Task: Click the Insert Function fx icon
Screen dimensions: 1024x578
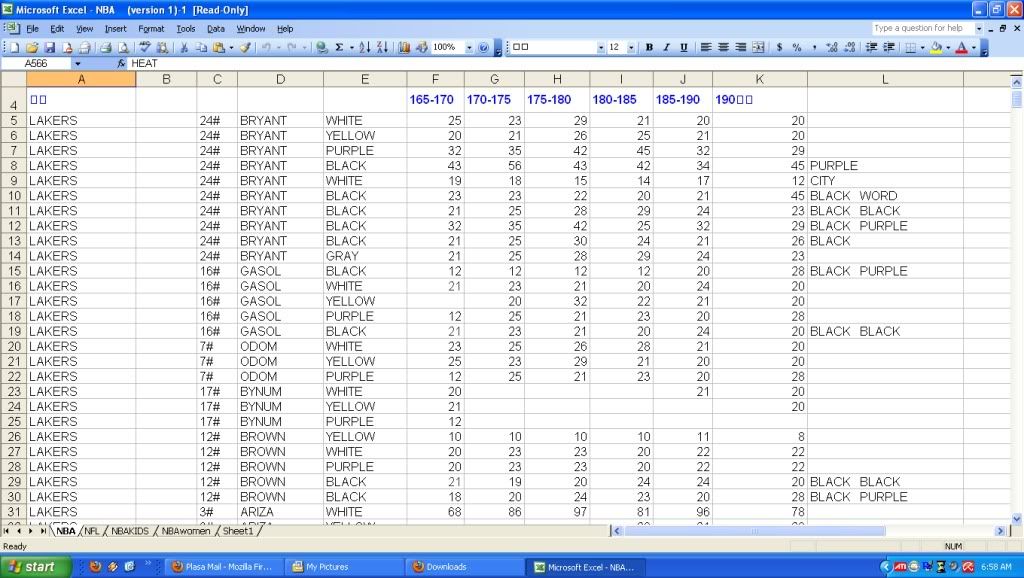Action: 121,63
